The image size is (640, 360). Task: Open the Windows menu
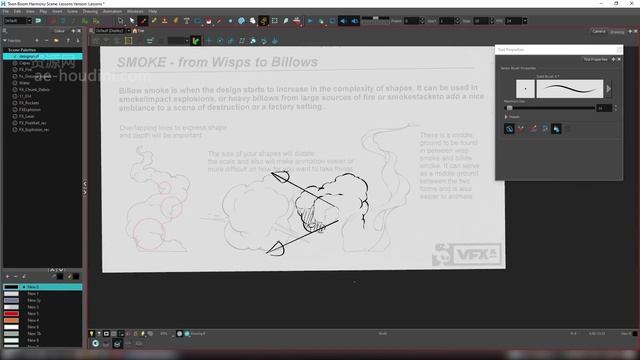pos(135,11)
